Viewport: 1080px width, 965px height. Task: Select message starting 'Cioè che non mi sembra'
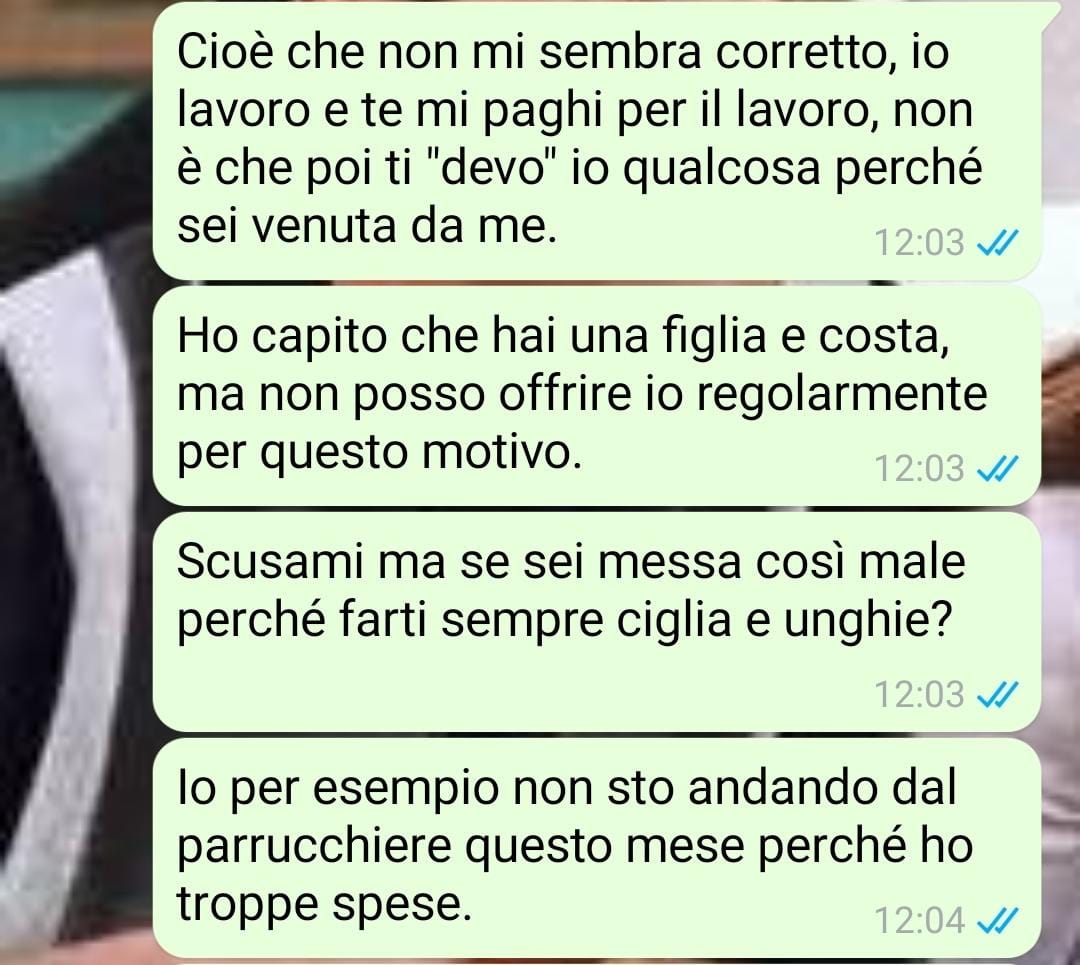pyautogui.click(x=596, y=141)
